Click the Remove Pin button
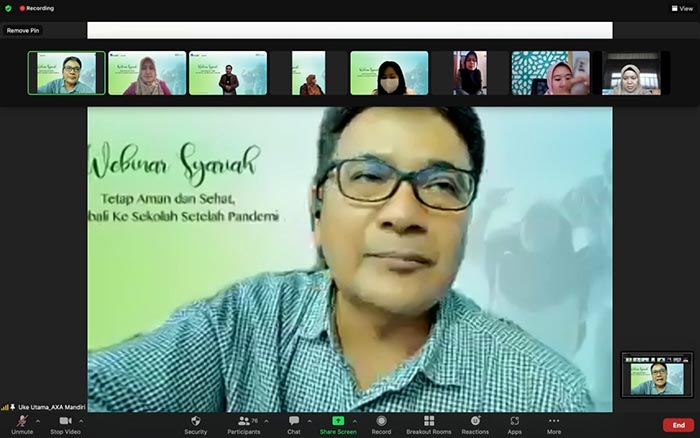700x438 pixels. tap(23, 30)
